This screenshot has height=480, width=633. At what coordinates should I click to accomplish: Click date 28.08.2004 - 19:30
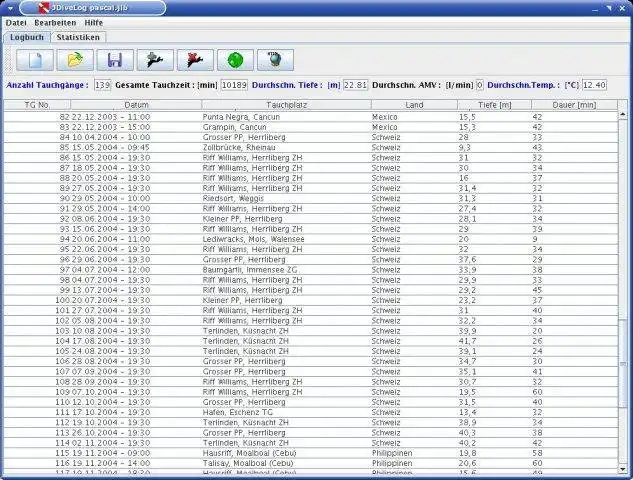coord(111,361)
